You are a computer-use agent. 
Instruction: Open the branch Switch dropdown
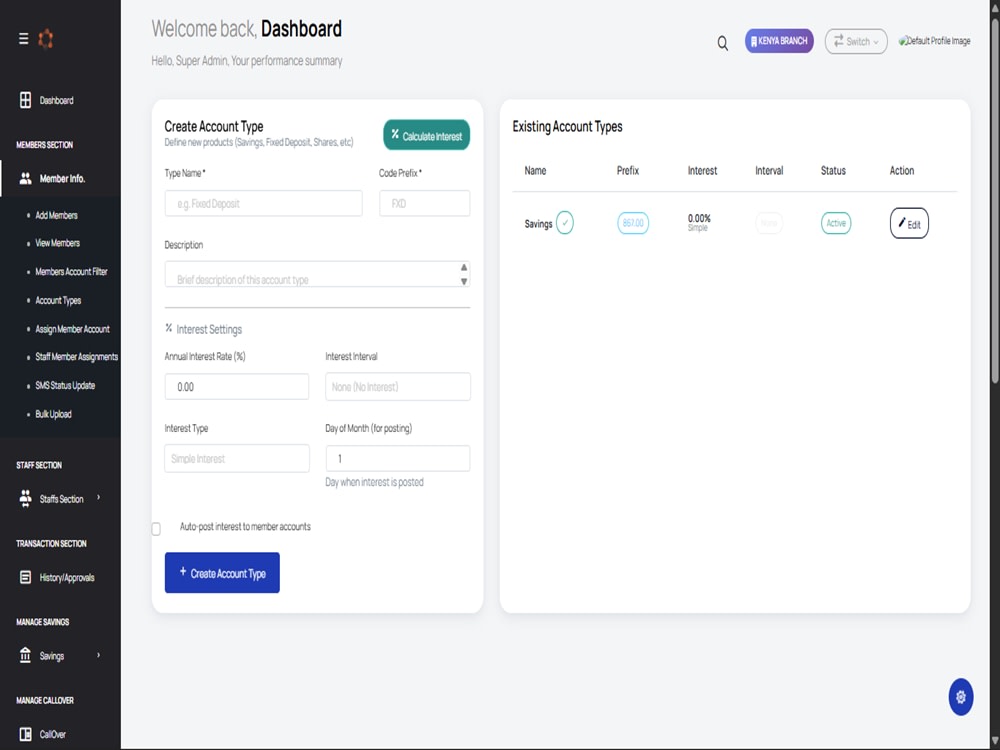856,41
